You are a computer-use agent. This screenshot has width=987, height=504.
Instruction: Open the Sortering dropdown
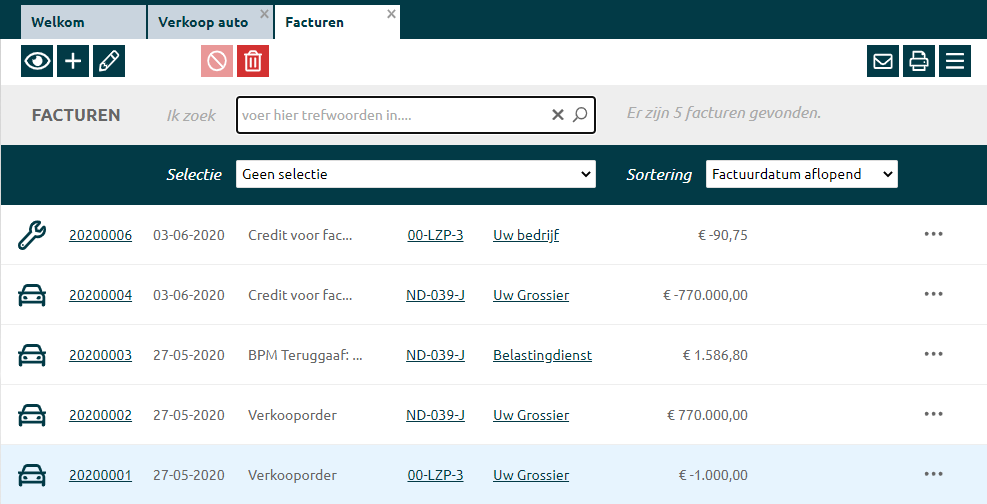coord(801,174)
